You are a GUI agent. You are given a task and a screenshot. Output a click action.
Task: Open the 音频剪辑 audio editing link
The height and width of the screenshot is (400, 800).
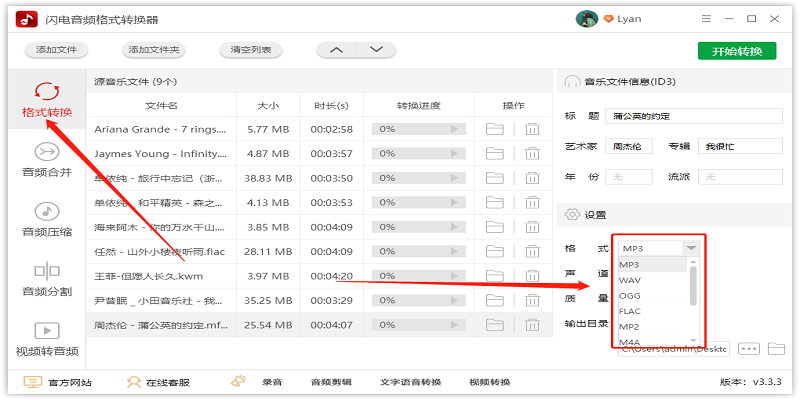coord(331,382)
